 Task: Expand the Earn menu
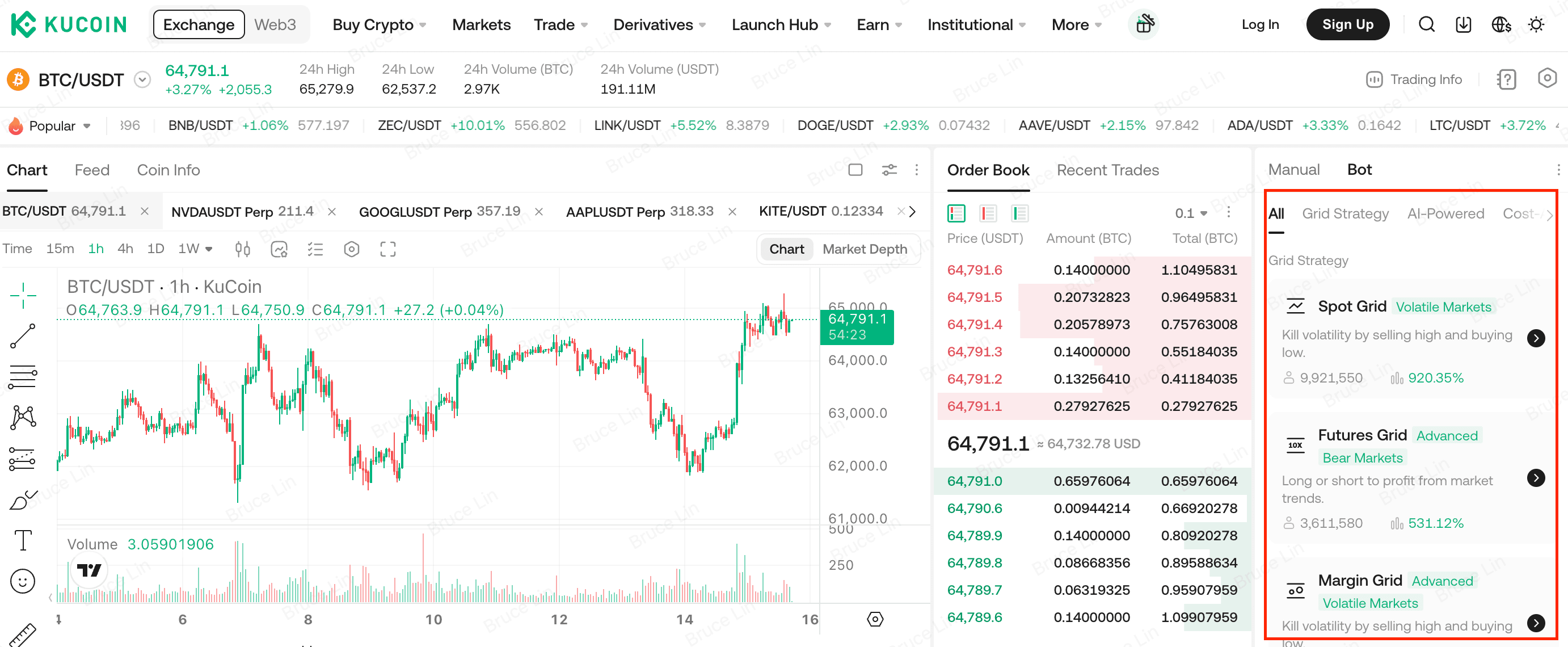(x=879, y=24)
